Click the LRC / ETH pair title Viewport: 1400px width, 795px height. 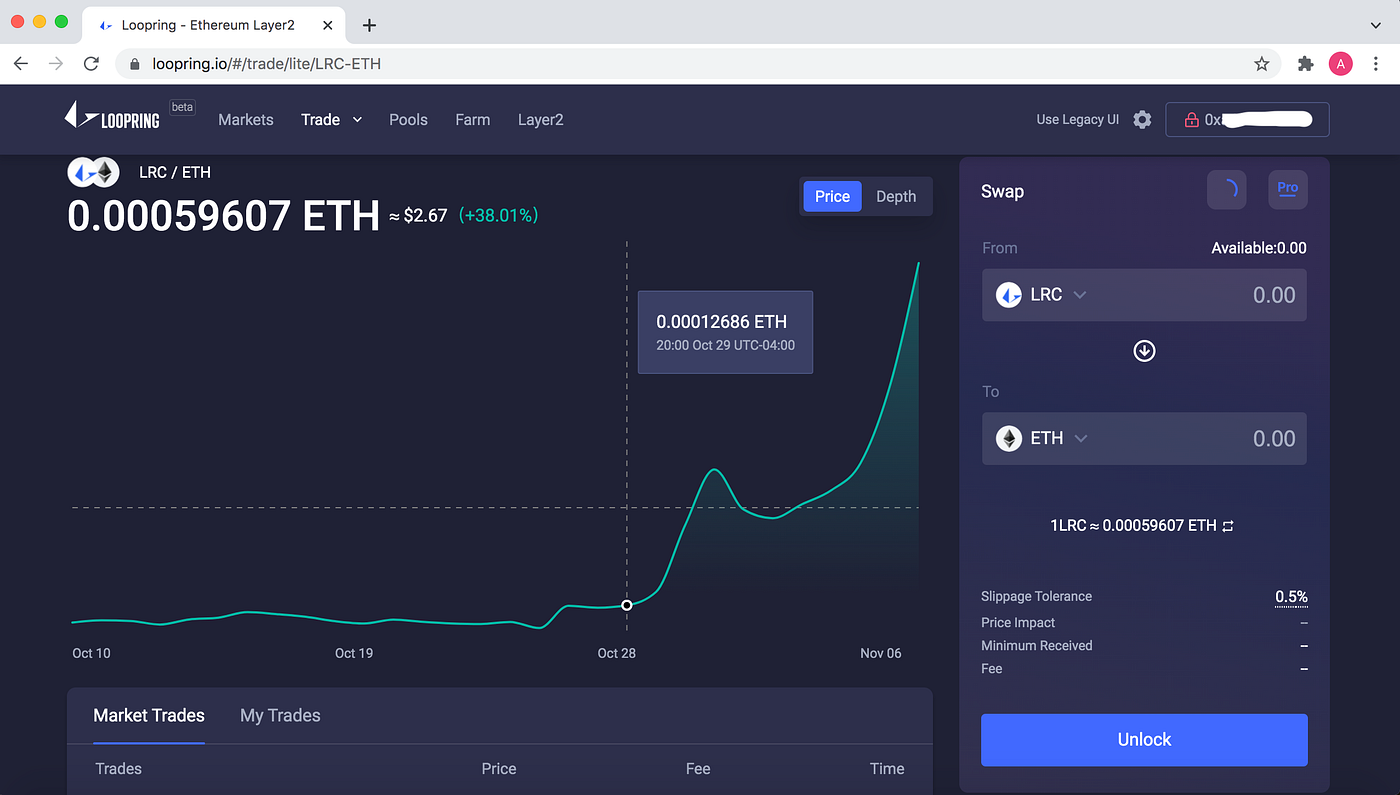(x=175, y=172)
